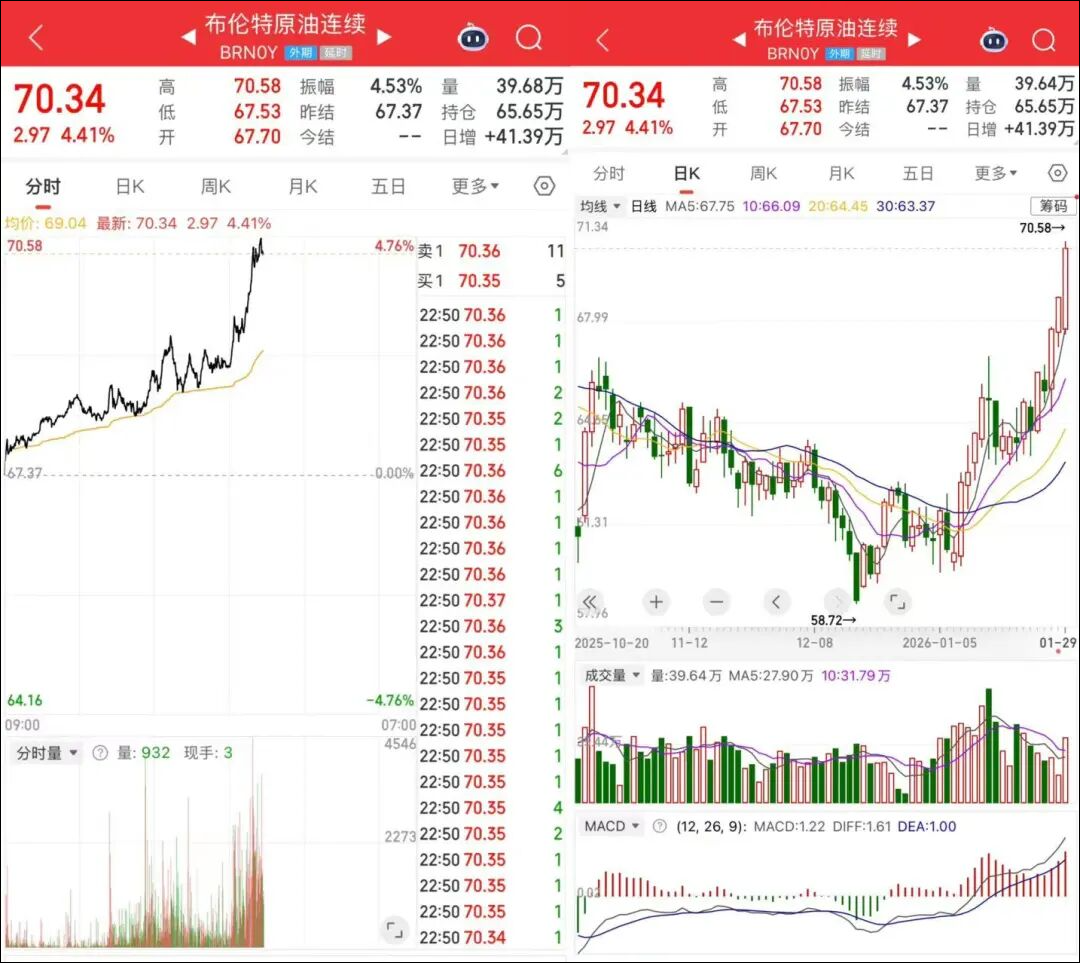This screenshot has width=1080, height=963.
Task: Select the 周K tab on right panel
Action: (x=763, y=174)
